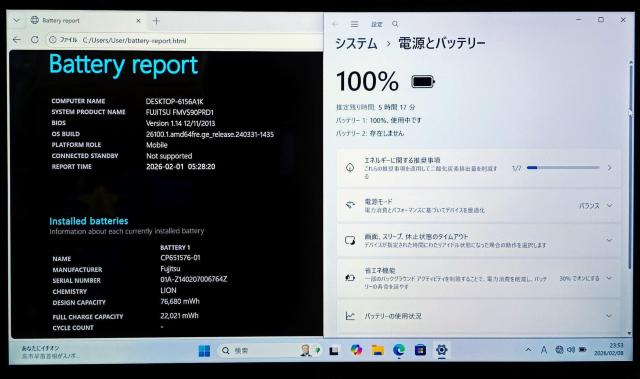640x379 pixels.
Task: Click the file info icon in address bar
Action: [x=53, y=40]
